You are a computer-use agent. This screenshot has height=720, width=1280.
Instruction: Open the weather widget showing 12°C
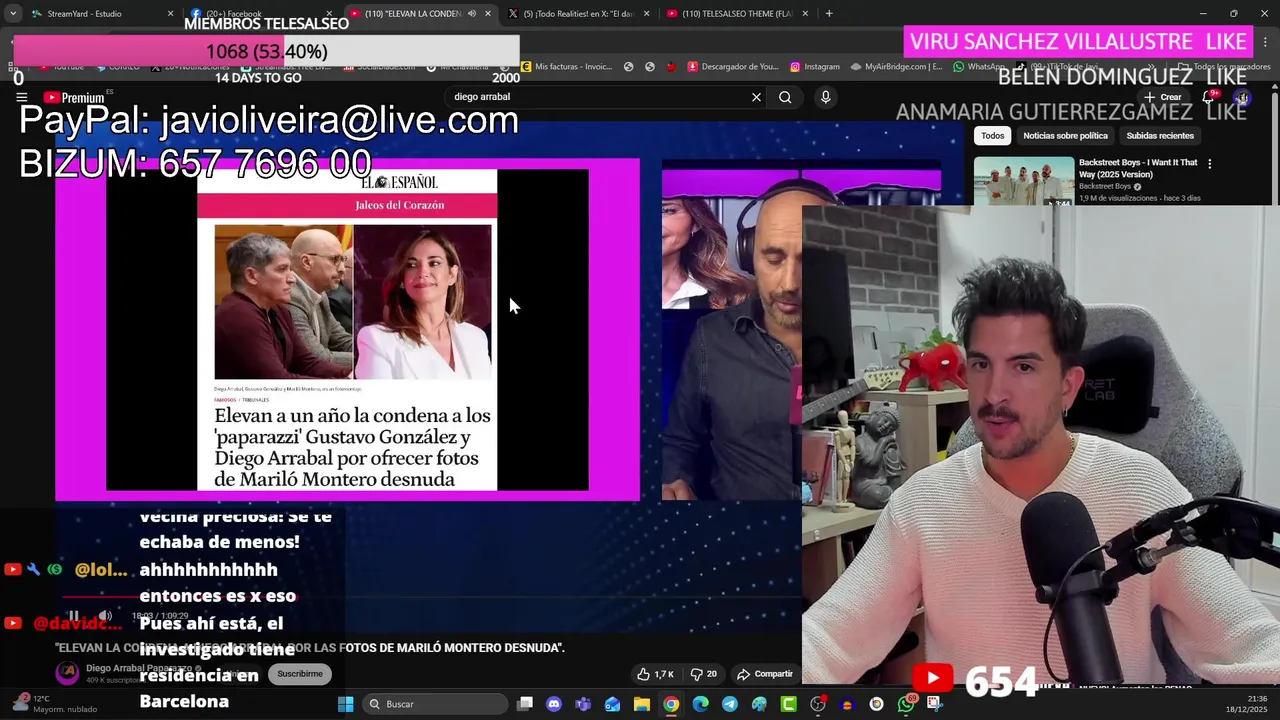pos(53,704)
